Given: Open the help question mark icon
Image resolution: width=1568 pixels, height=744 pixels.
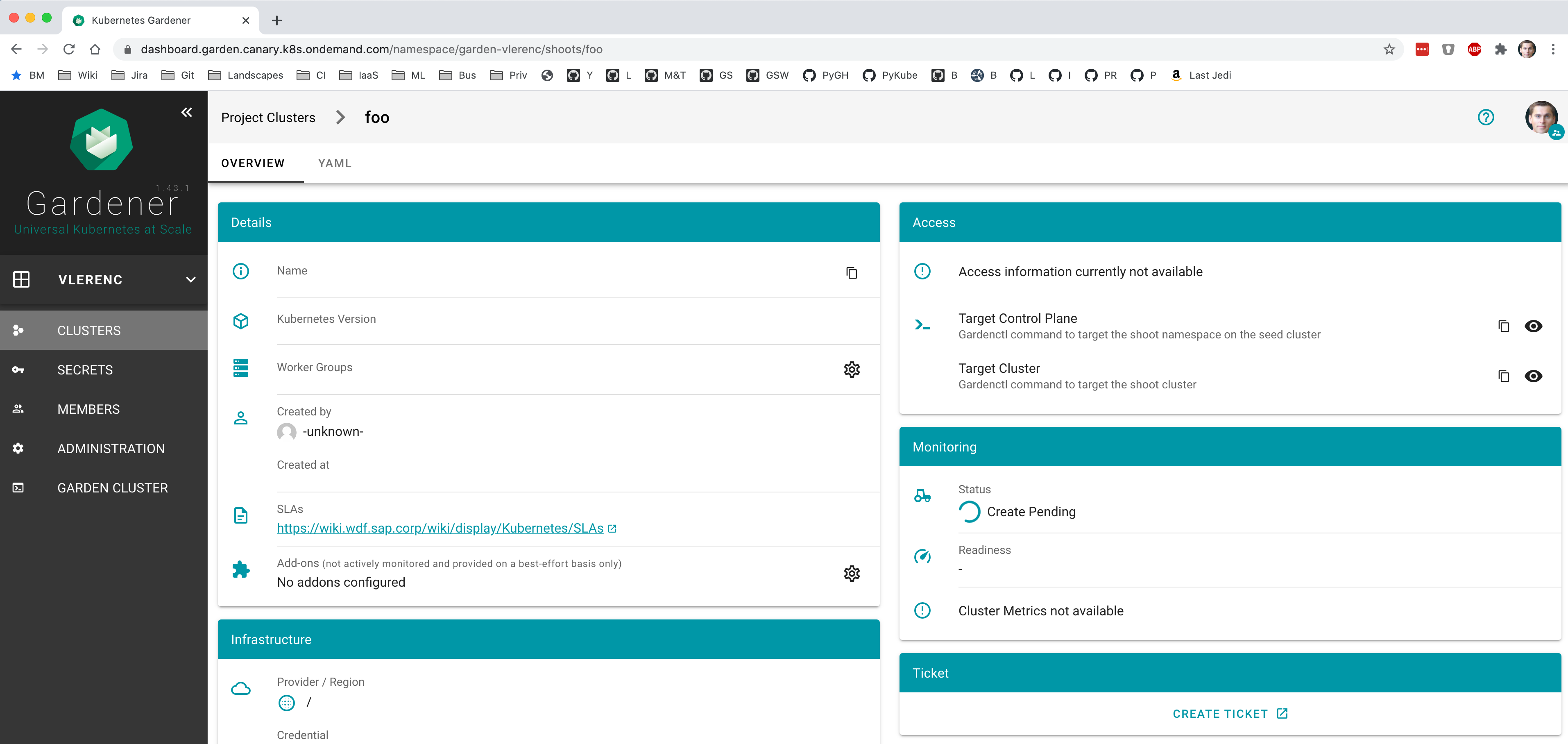Looking at the screenshot, I should [1486, 118].
